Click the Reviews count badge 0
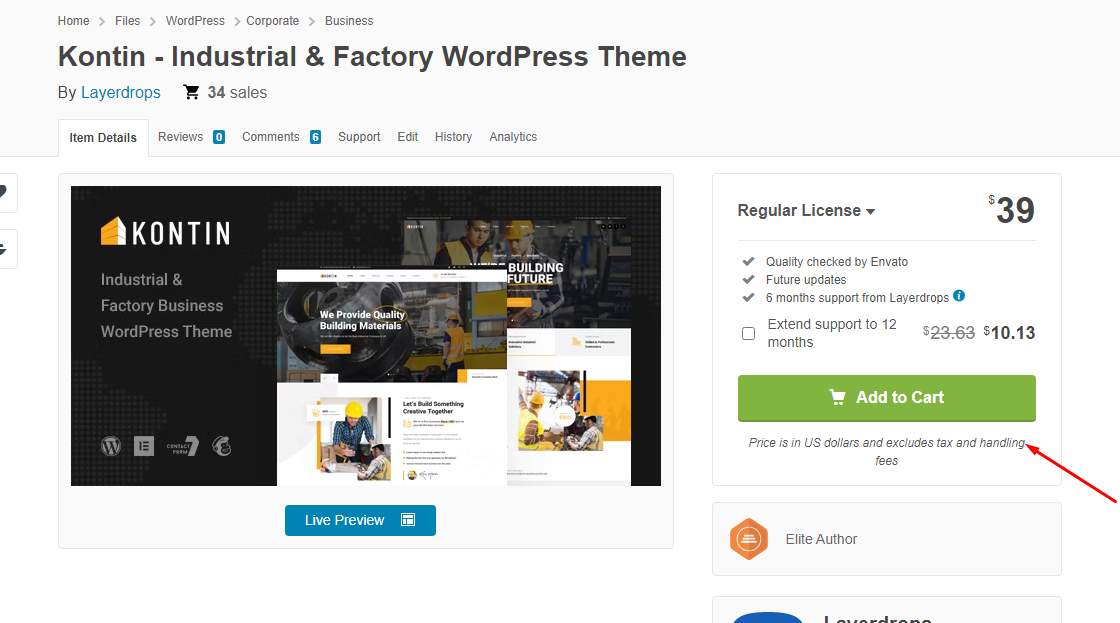The image size is (1120, 623). pyautogui.click(x=219, y=137)
